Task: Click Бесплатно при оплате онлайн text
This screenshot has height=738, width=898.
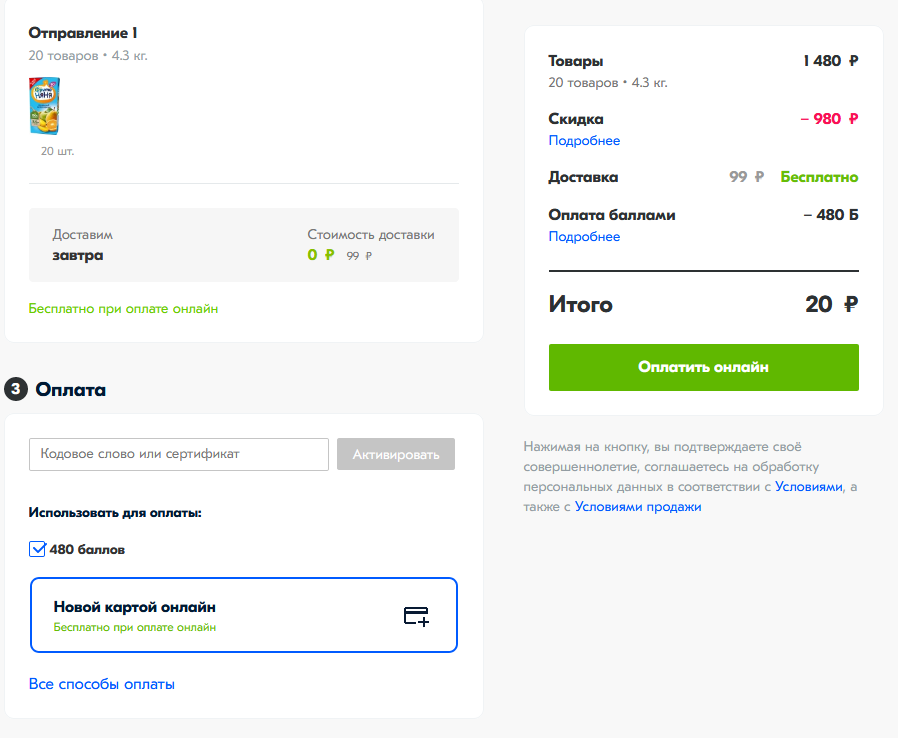Action: coord(123,309)
